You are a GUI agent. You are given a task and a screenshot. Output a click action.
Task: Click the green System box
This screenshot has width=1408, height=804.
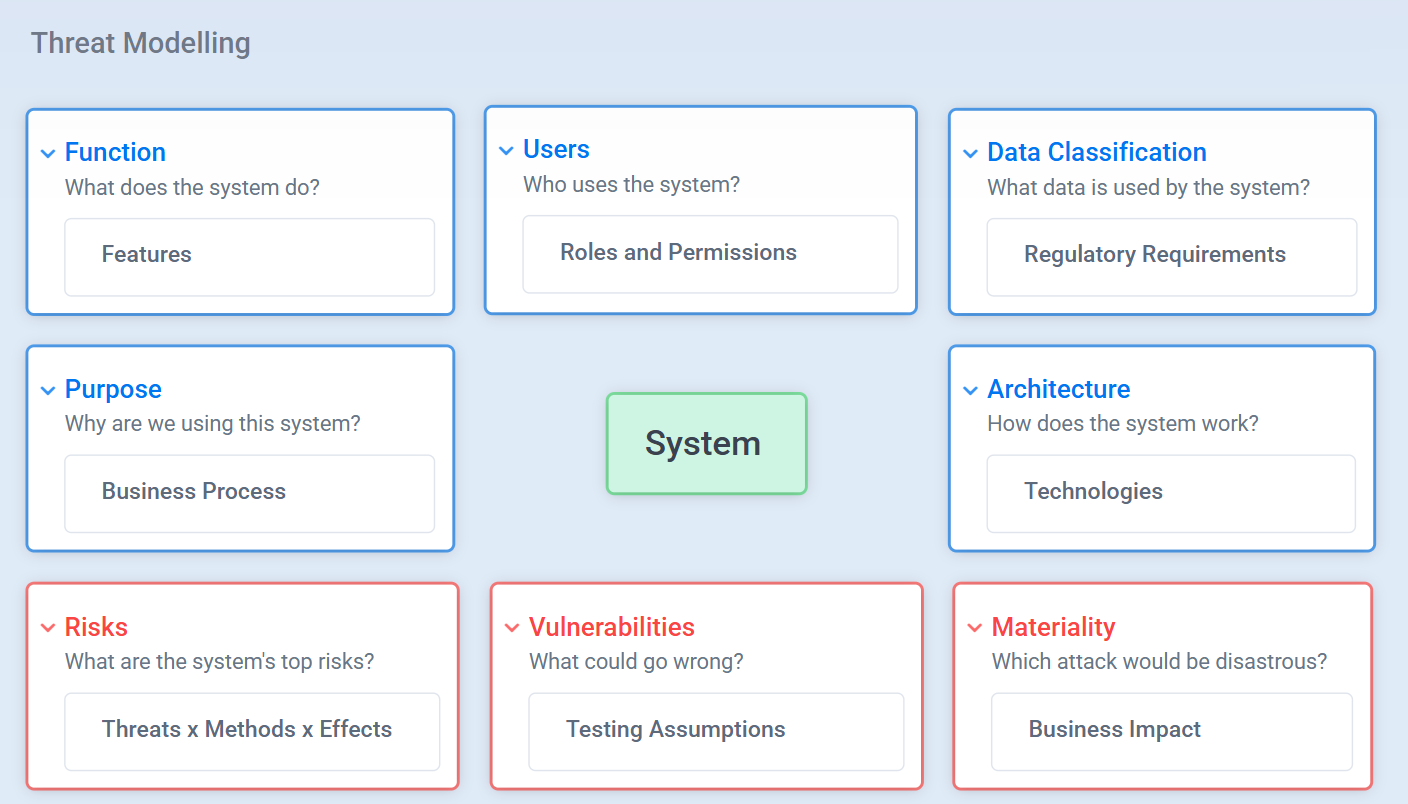706,443
